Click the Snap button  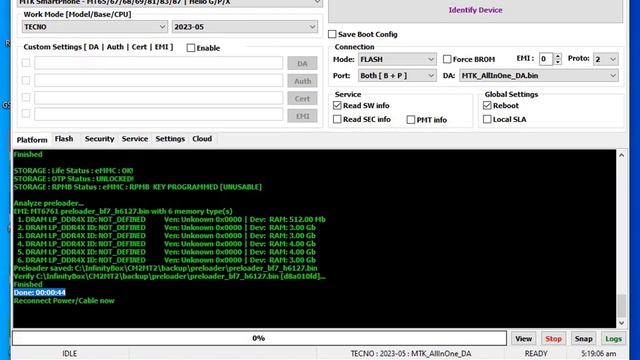click(x=583, y=339)
